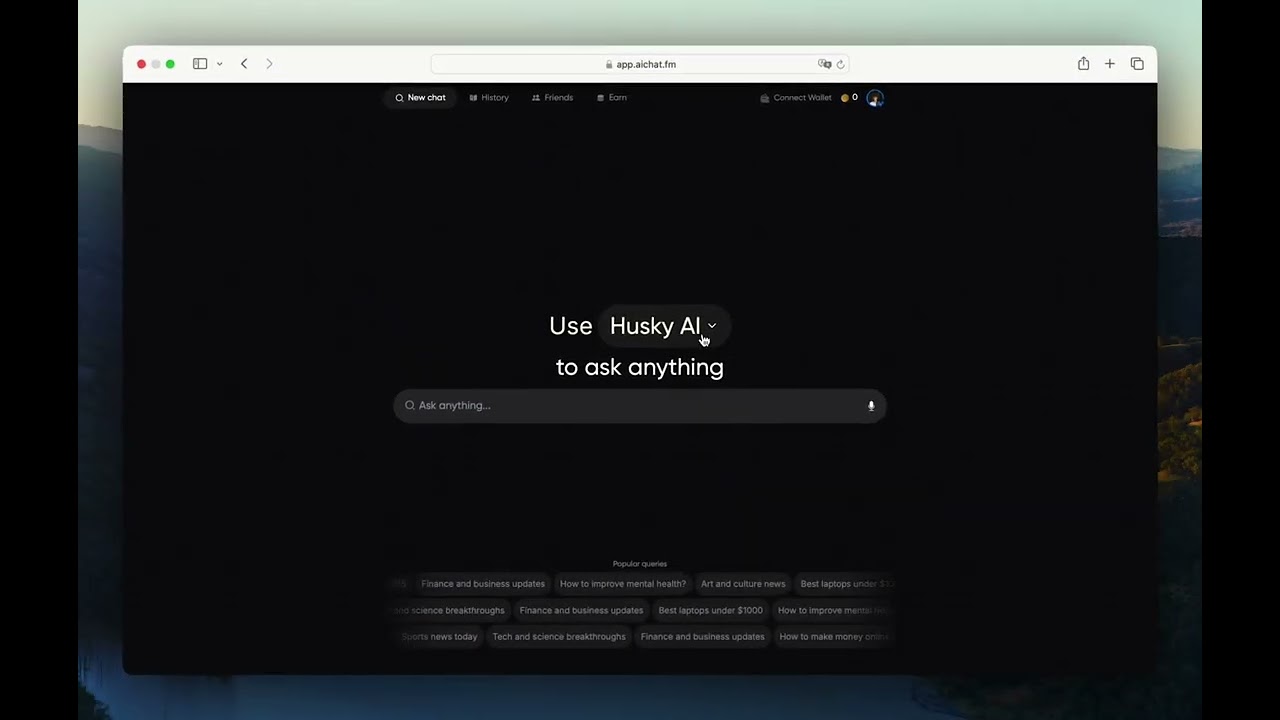This screenshot has height=720, width=1280.
Task: Pick the 'How to make money online' chip
Action: 834,636
